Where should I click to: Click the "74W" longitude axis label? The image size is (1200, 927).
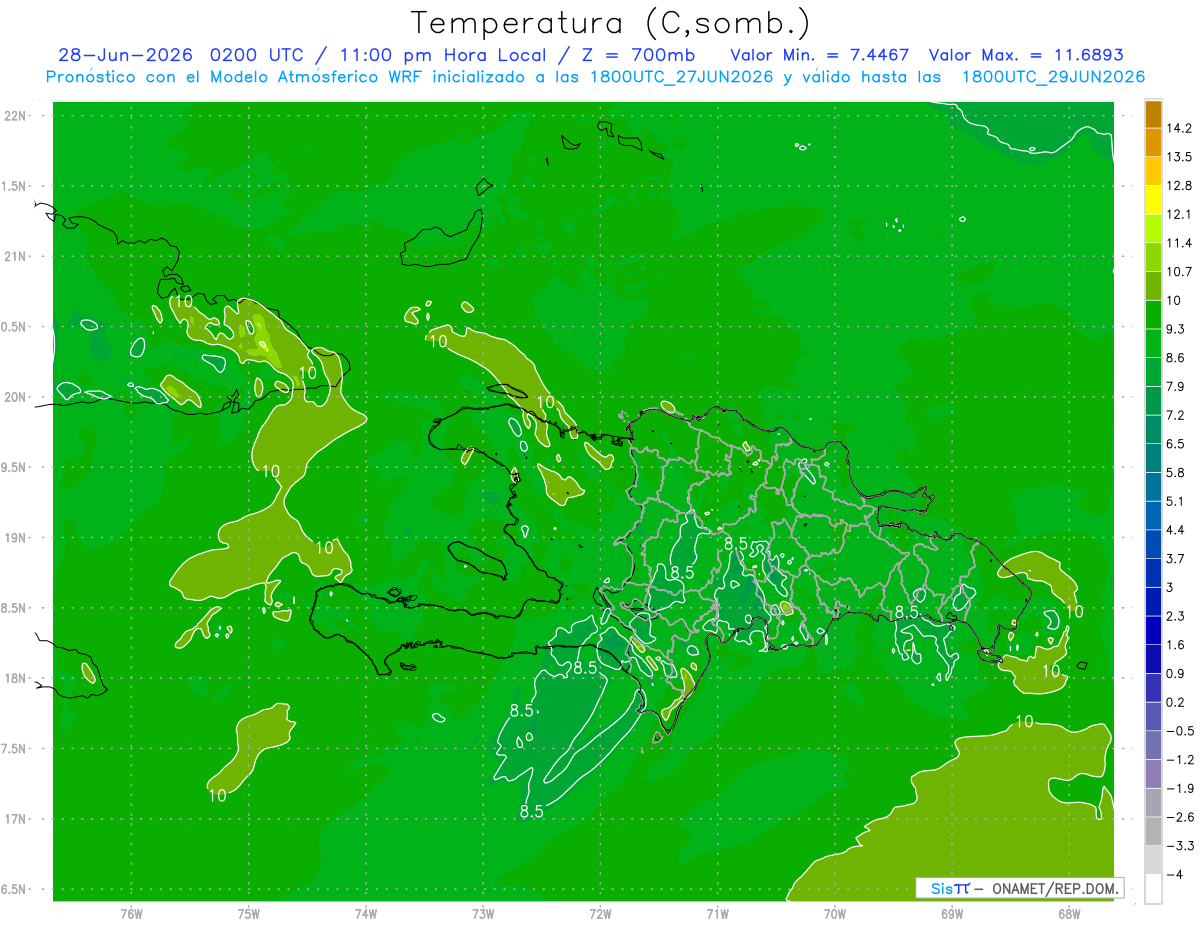coord(366,913)
